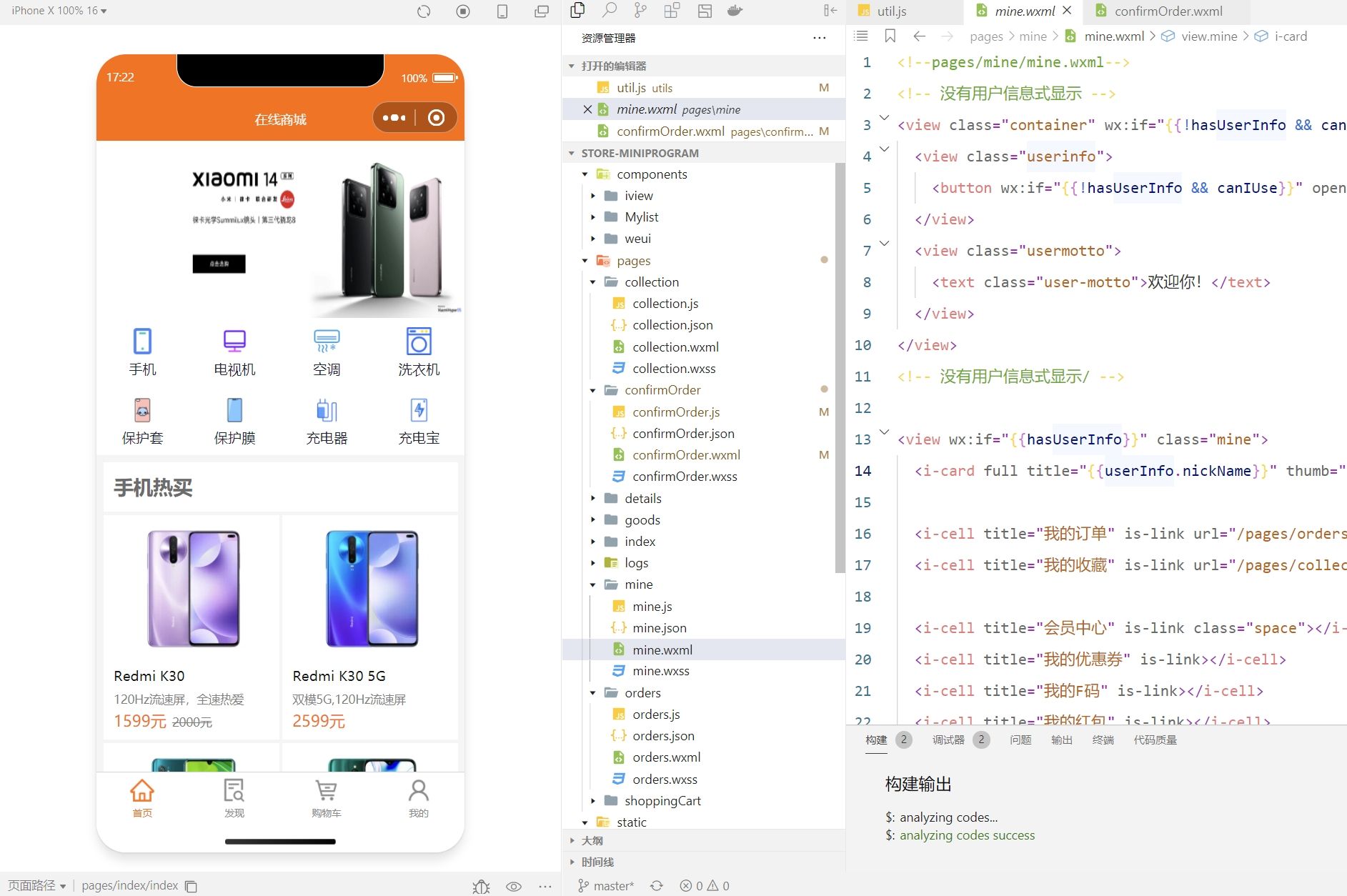Open the Source Control branch icon
Image resolution: width=1347 pixels, height=896 pixels.
point(640,10)
